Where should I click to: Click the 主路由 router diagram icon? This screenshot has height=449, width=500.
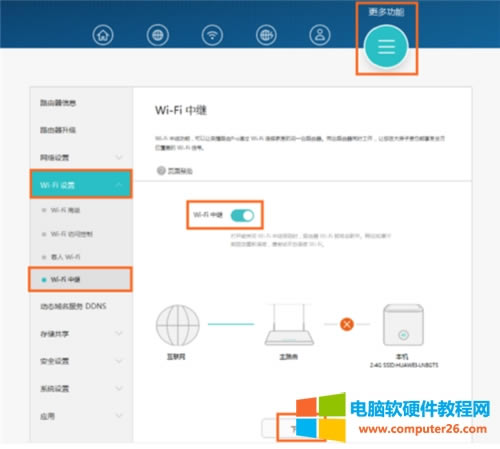[x=289, y=324]
